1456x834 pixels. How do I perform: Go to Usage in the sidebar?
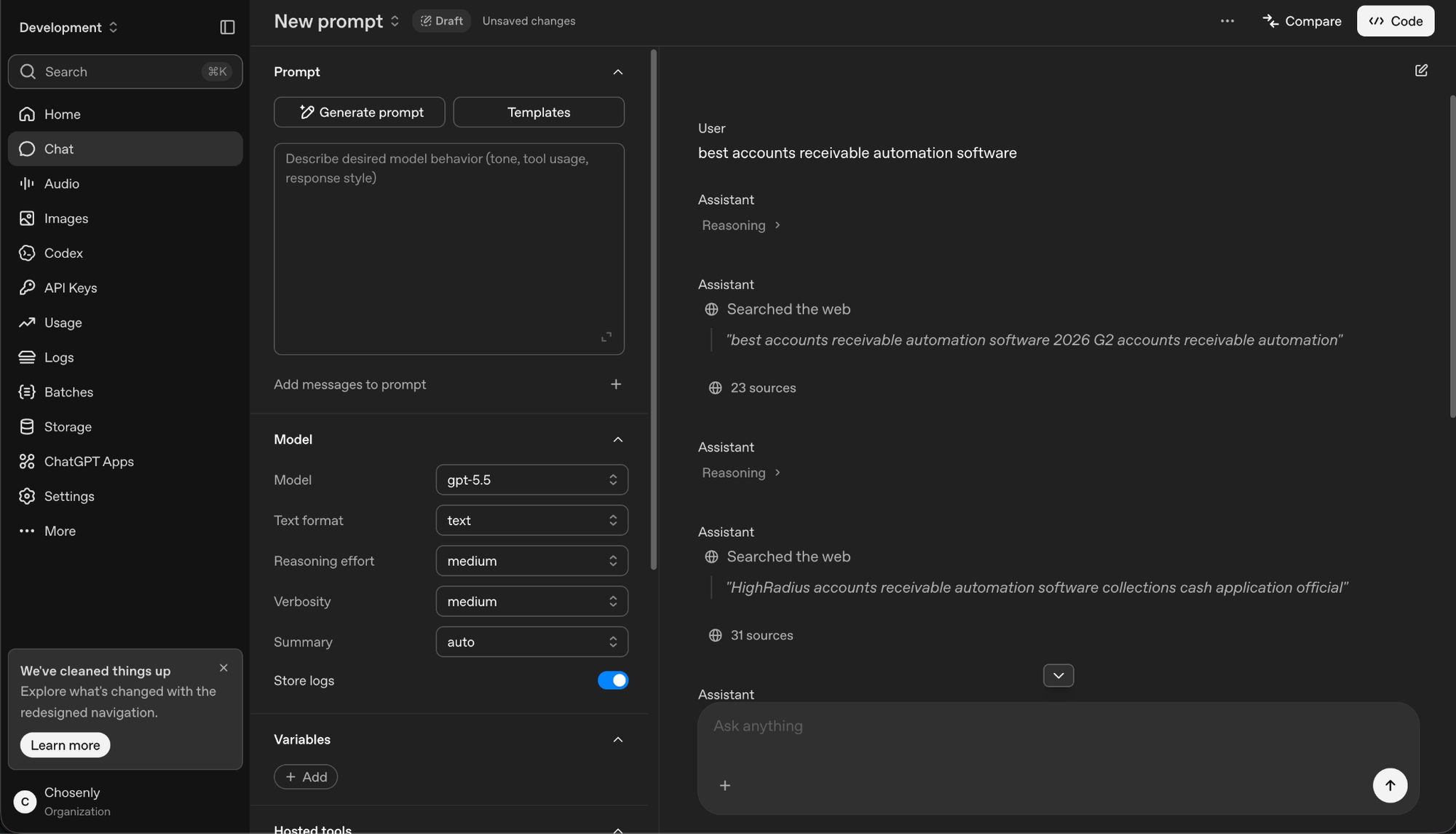[125, 323]
